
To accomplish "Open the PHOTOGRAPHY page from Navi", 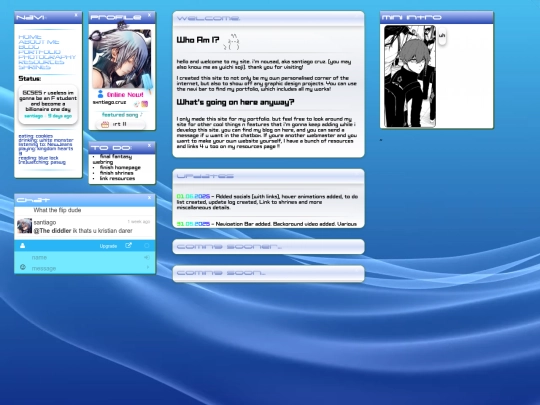I will 47,57.
